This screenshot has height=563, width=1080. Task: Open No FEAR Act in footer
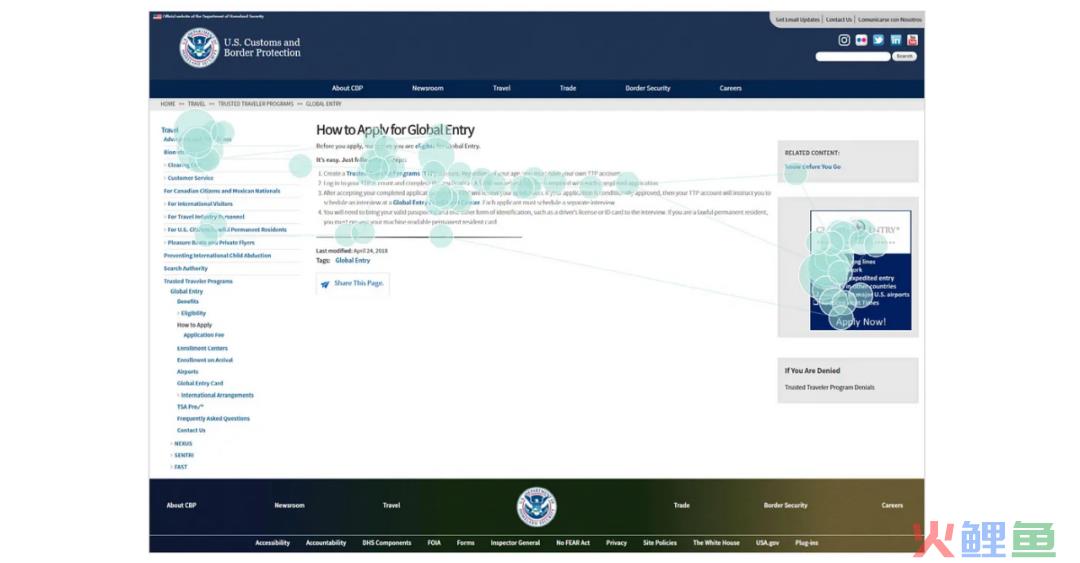(x=573, y=543)
